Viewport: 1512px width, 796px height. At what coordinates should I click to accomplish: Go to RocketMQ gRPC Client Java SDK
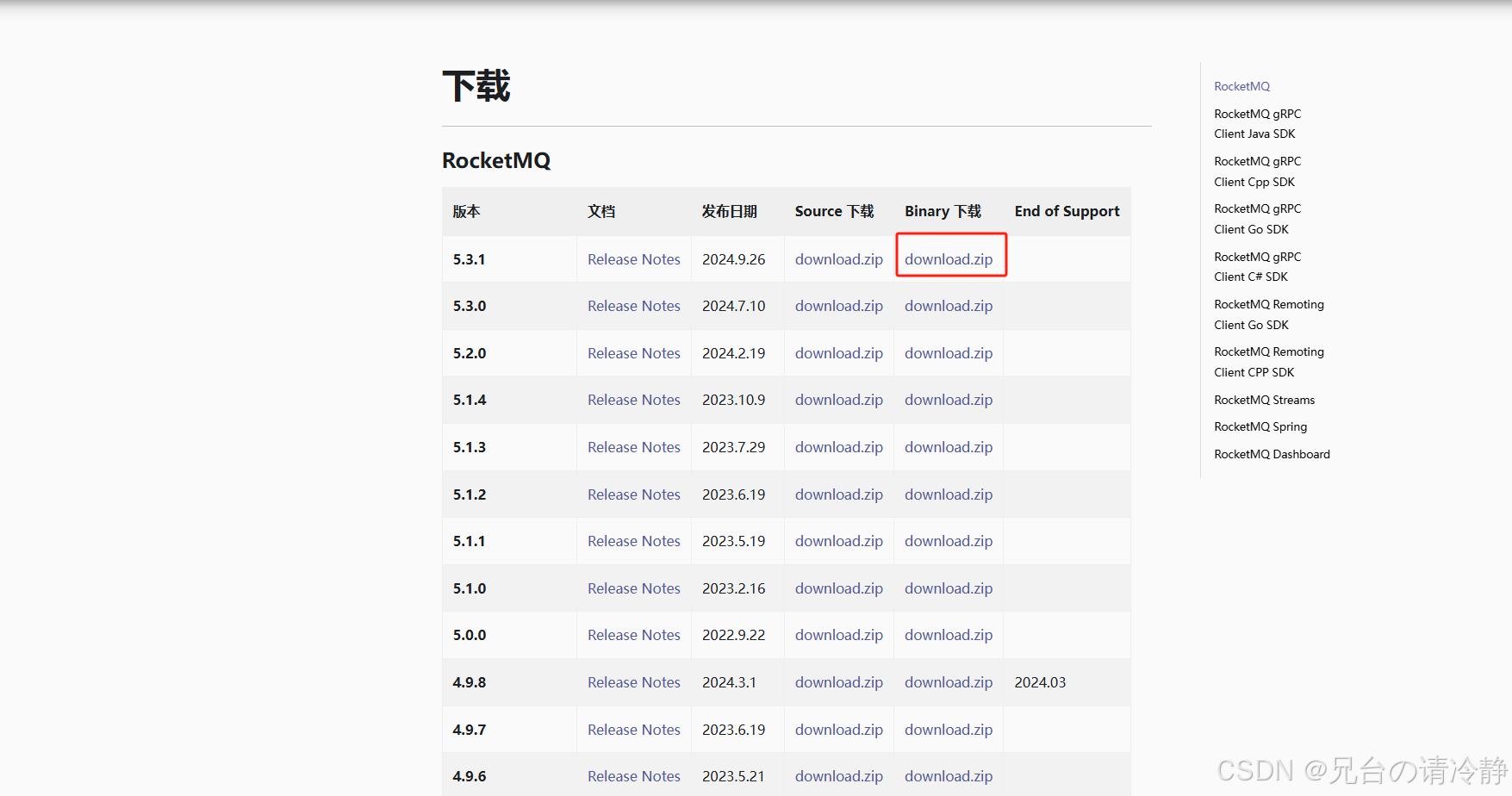click(1257, 124)
